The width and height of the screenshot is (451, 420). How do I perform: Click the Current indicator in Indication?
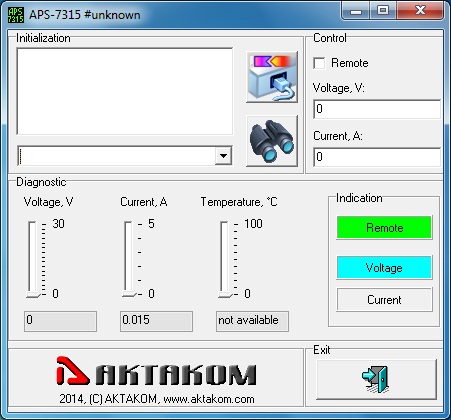(384, 300)
